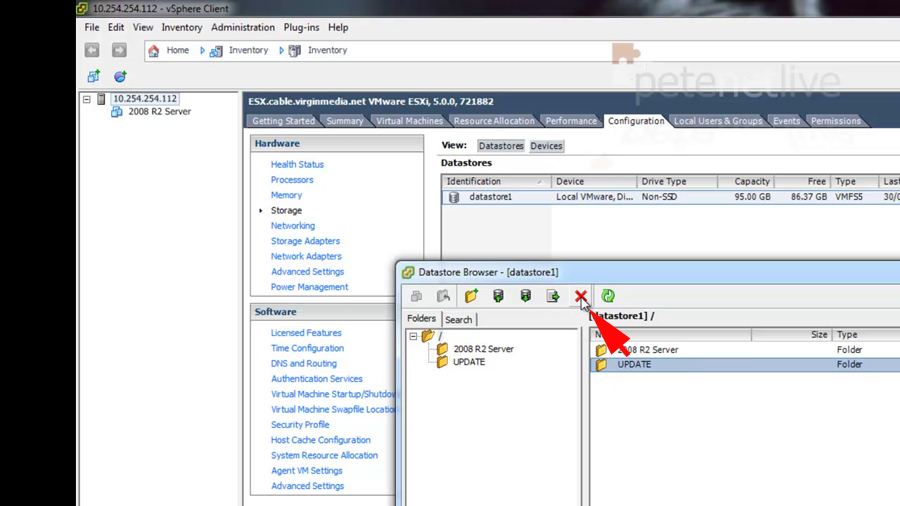Switch to the Virtual Machines tab
This screenshot has height=506, width=900.
click(409, 121)
